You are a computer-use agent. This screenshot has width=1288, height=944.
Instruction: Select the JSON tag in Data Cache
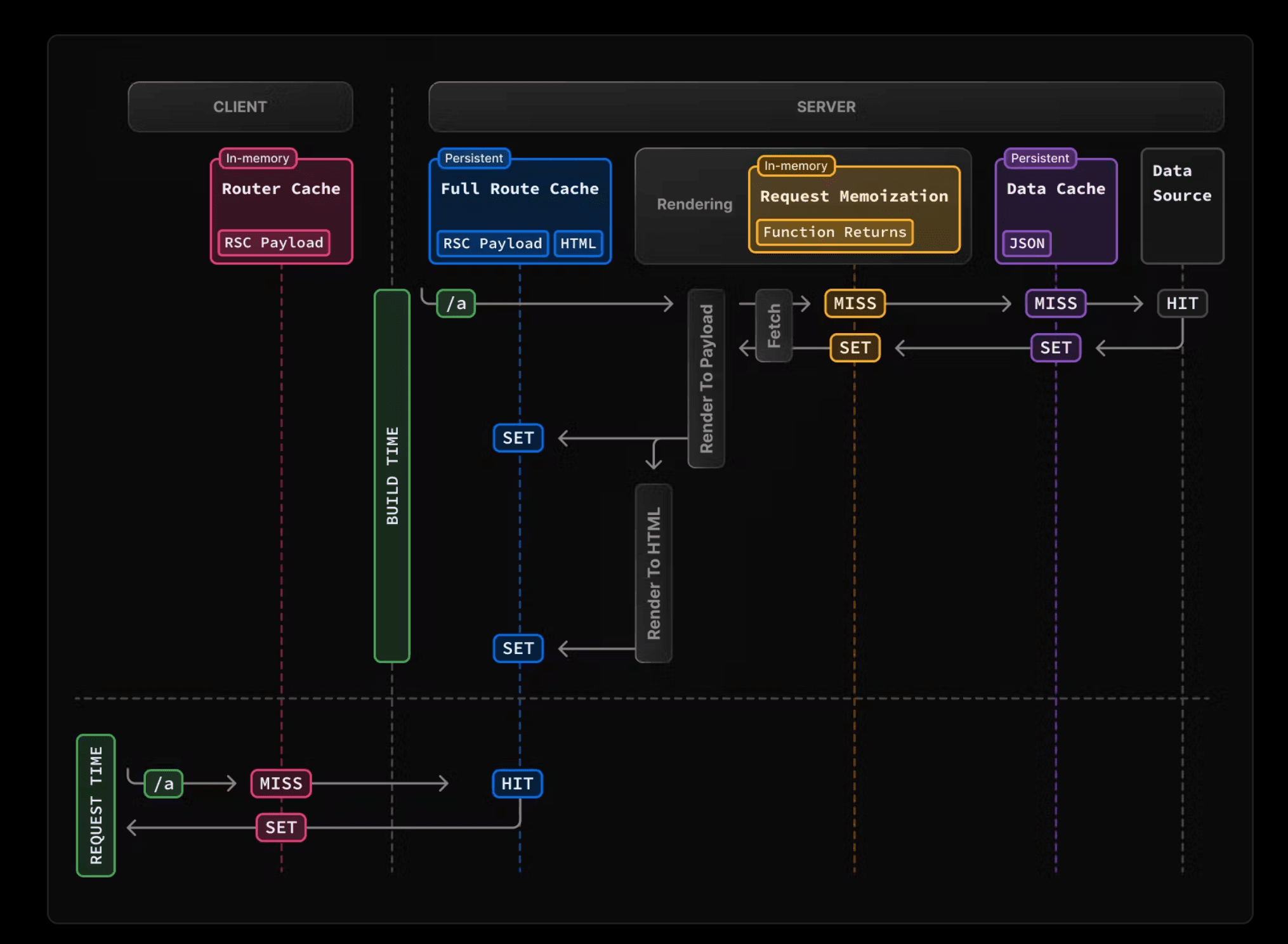[1027, 244]
